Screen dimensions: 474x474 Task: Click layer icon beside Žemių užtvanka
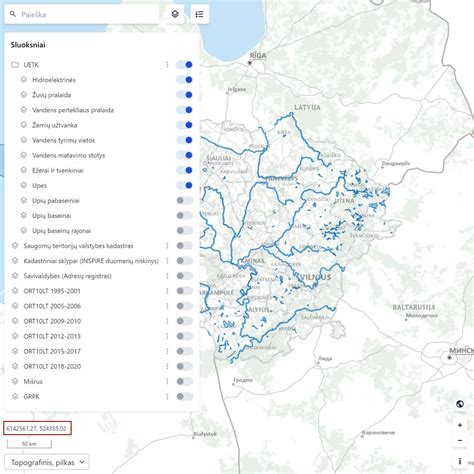(24, 125)
